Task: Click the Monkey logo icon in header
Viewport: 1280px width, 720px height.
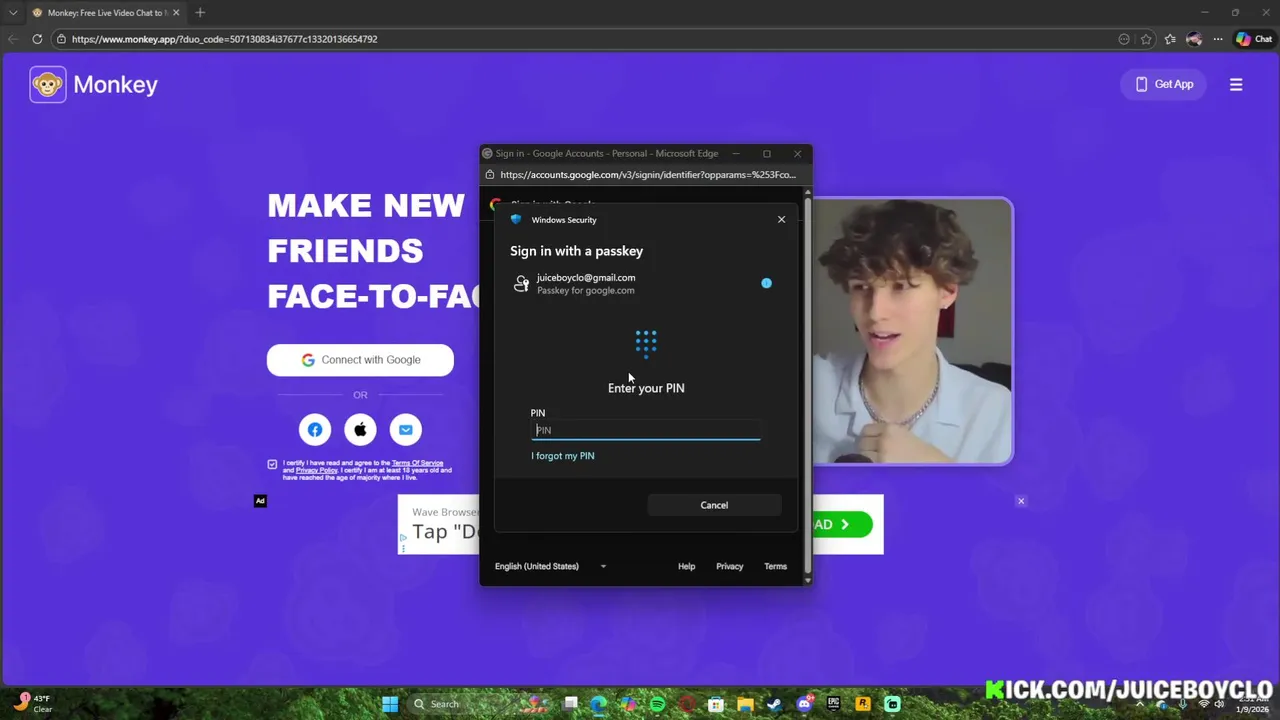Action: point(48,85)
